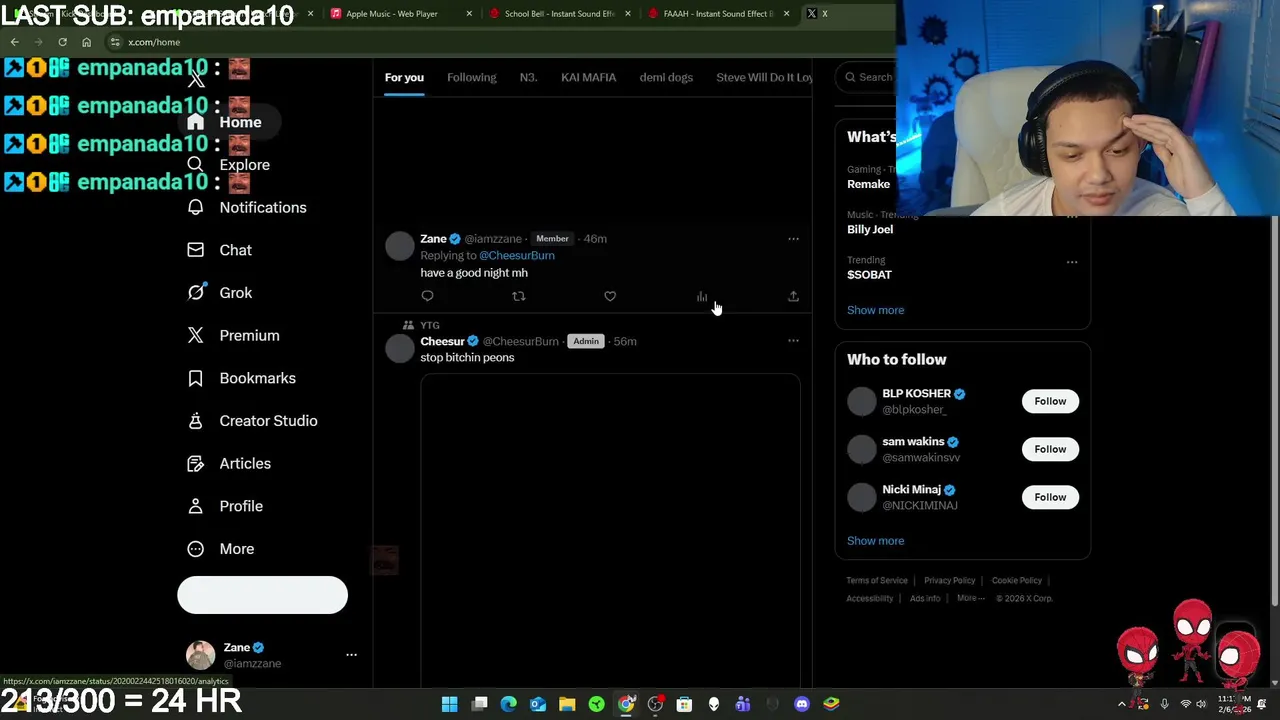Expand the More menu in sidebar
The width and height of the screenshot is (1280, 720).
coord(221,549)
